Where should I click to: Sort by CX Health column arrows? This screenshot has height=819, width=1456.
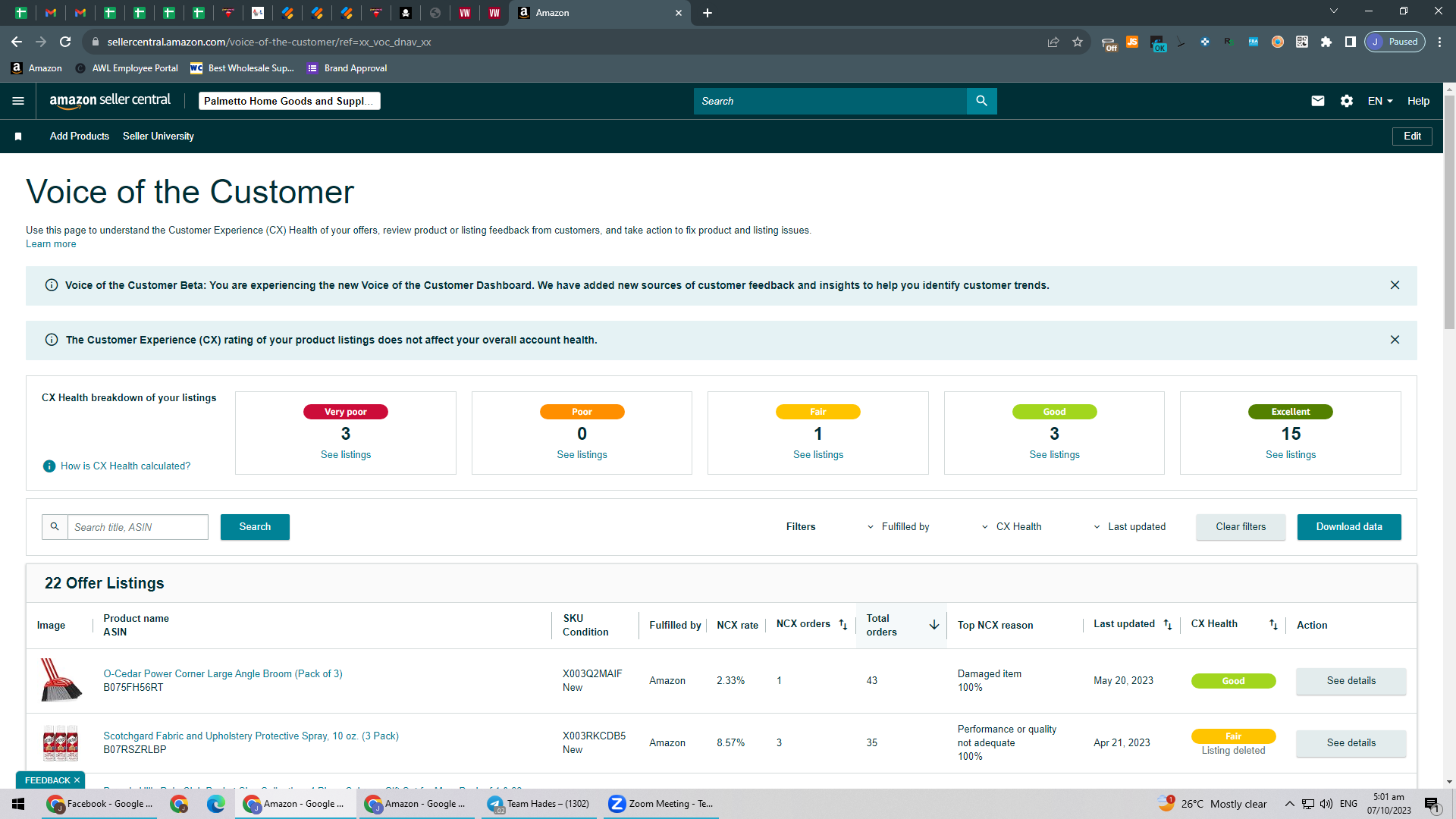click(x=1273, y=625)
